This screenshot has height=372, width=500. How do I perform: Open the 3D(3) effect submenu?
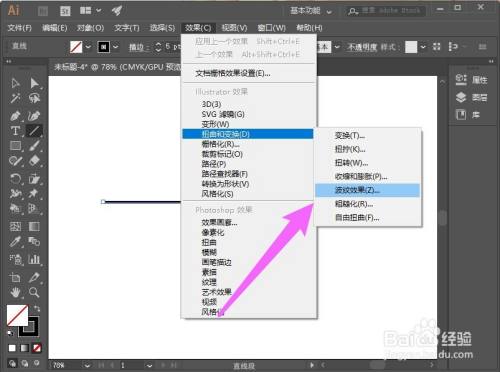(248, 104)
